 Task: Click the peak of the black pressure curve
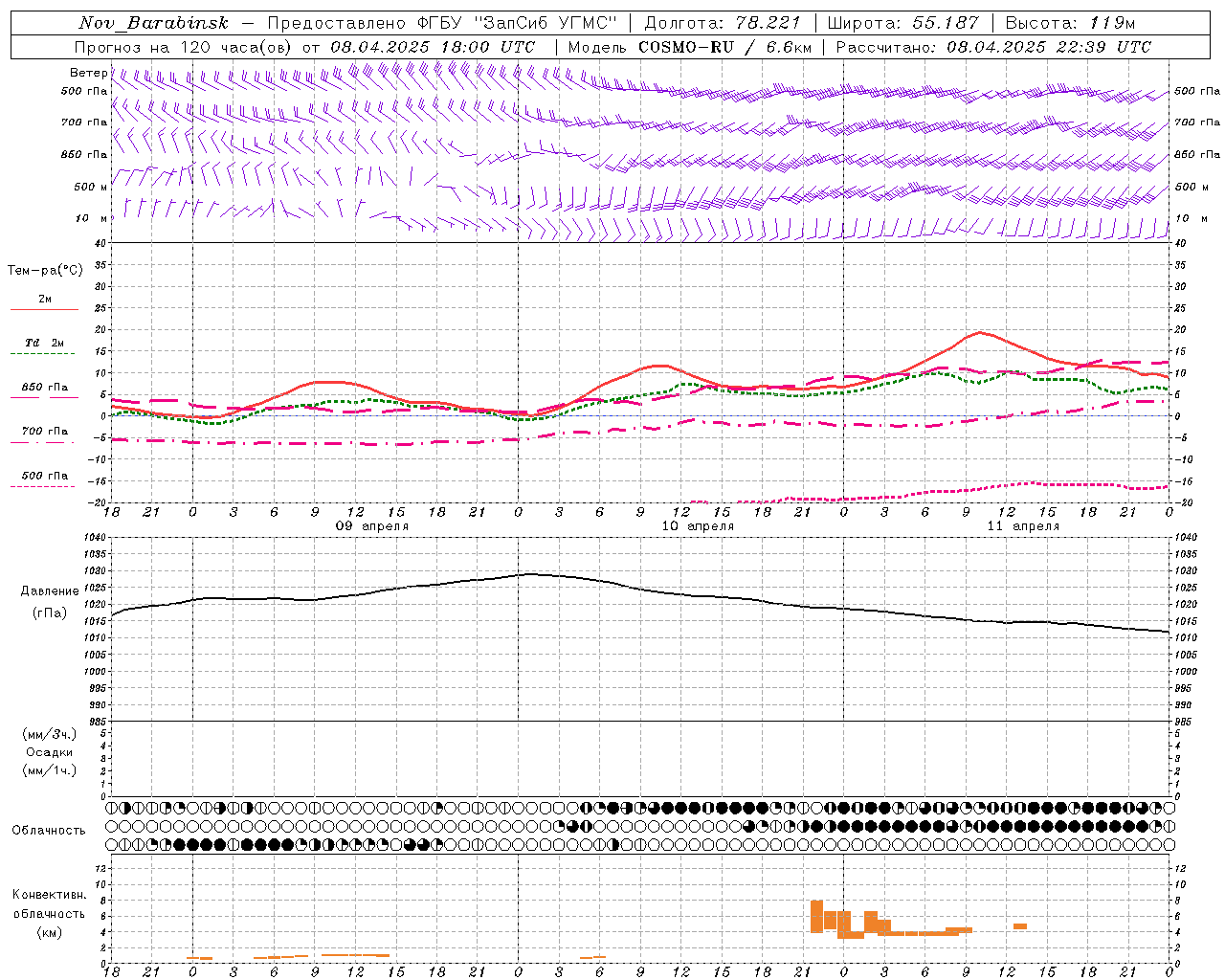pyautogui.click(x=531, y=574)
